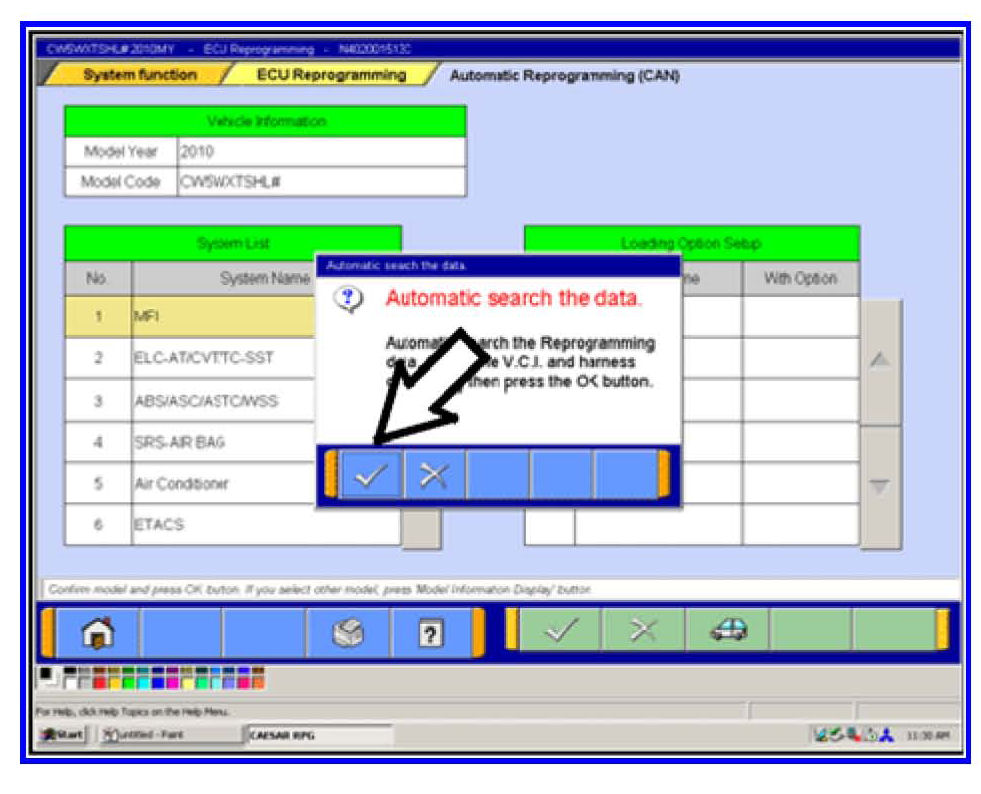
Task: Select SRS-AIR BAG in System List
Action: point(220,442)
